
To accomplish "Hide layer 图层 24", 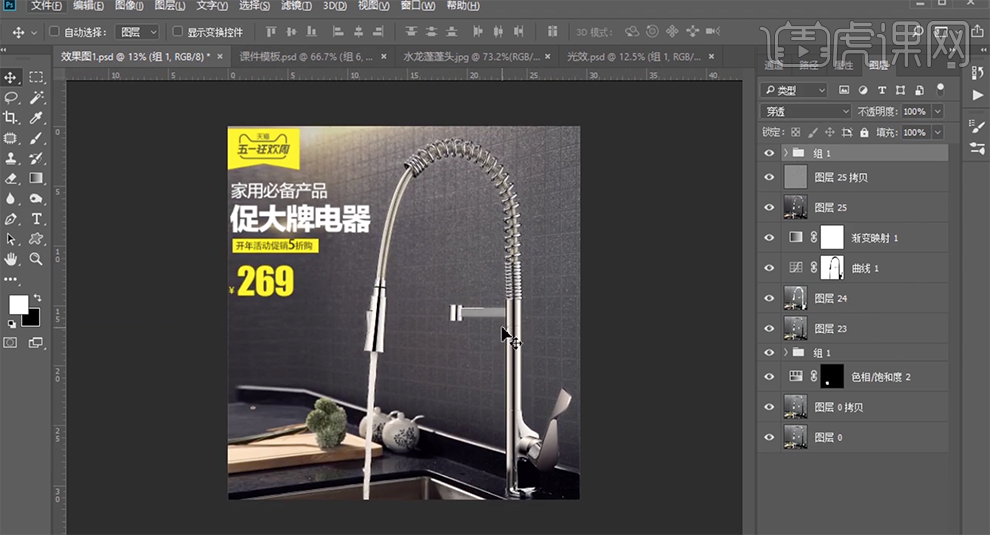I will (x=769, y=298).
